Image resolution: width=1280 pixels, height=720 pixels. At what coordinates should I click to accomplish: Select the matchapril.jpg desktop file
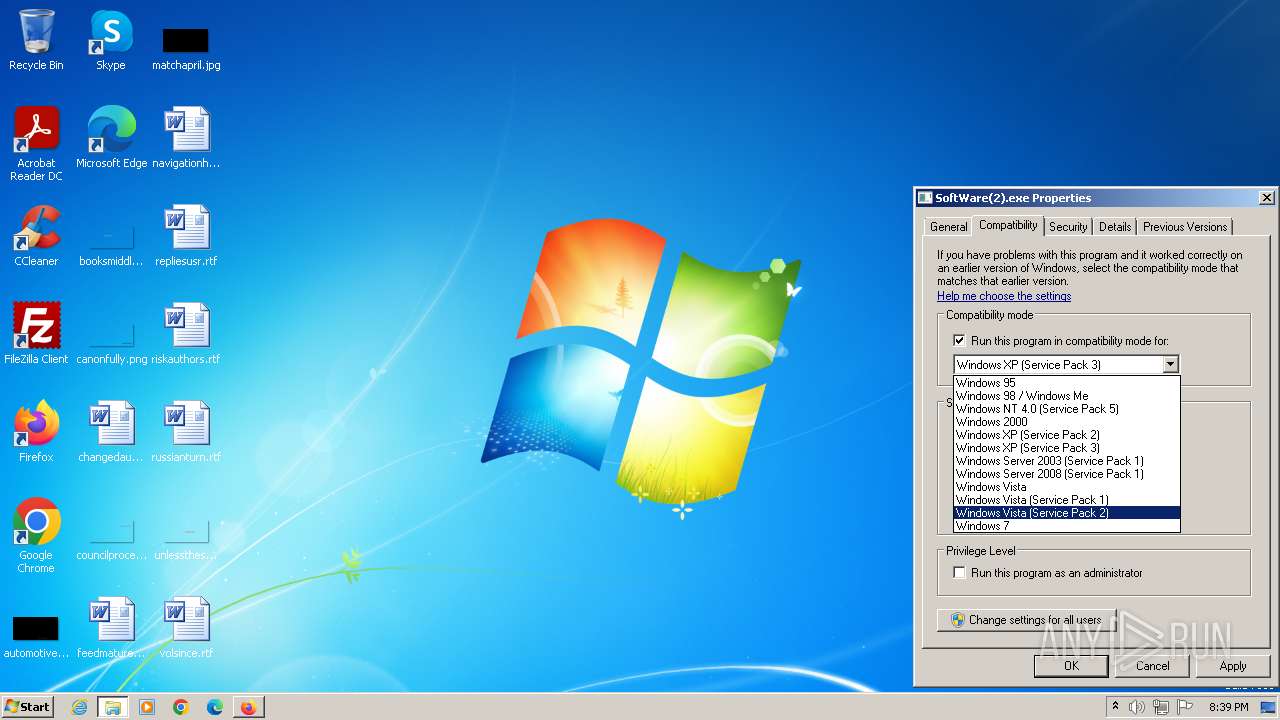[186, 47]
